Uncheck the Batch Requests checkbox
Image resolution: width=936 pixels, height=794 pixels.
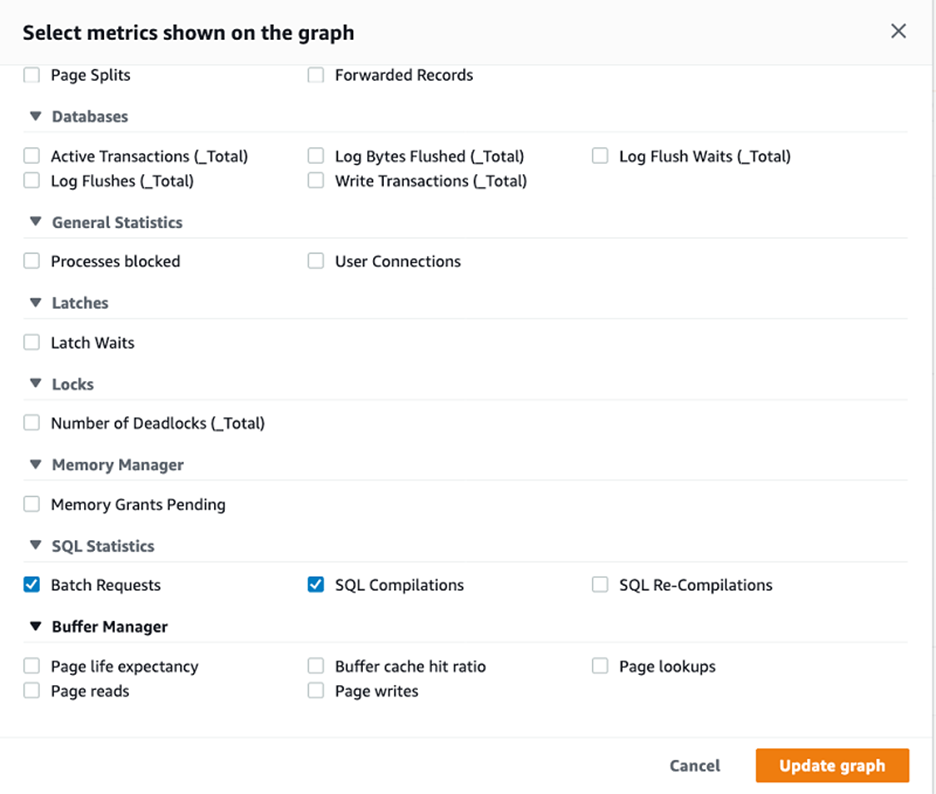pos(32,585)
